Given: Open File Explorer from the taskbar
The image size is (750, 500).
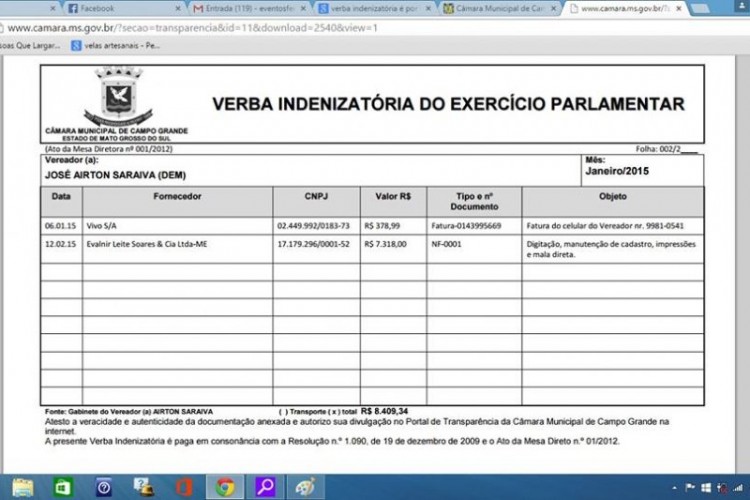Looking at the screenshot, I should [x=22, y=487].
